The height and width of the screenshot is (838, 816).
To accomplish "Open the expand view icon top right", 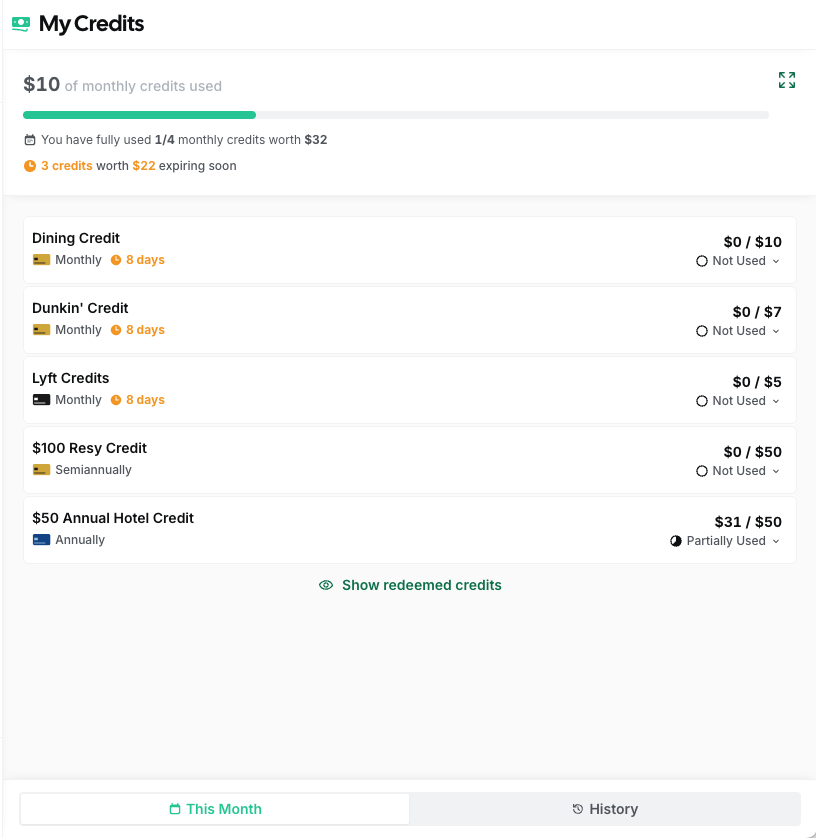I will tap(787, 80).
